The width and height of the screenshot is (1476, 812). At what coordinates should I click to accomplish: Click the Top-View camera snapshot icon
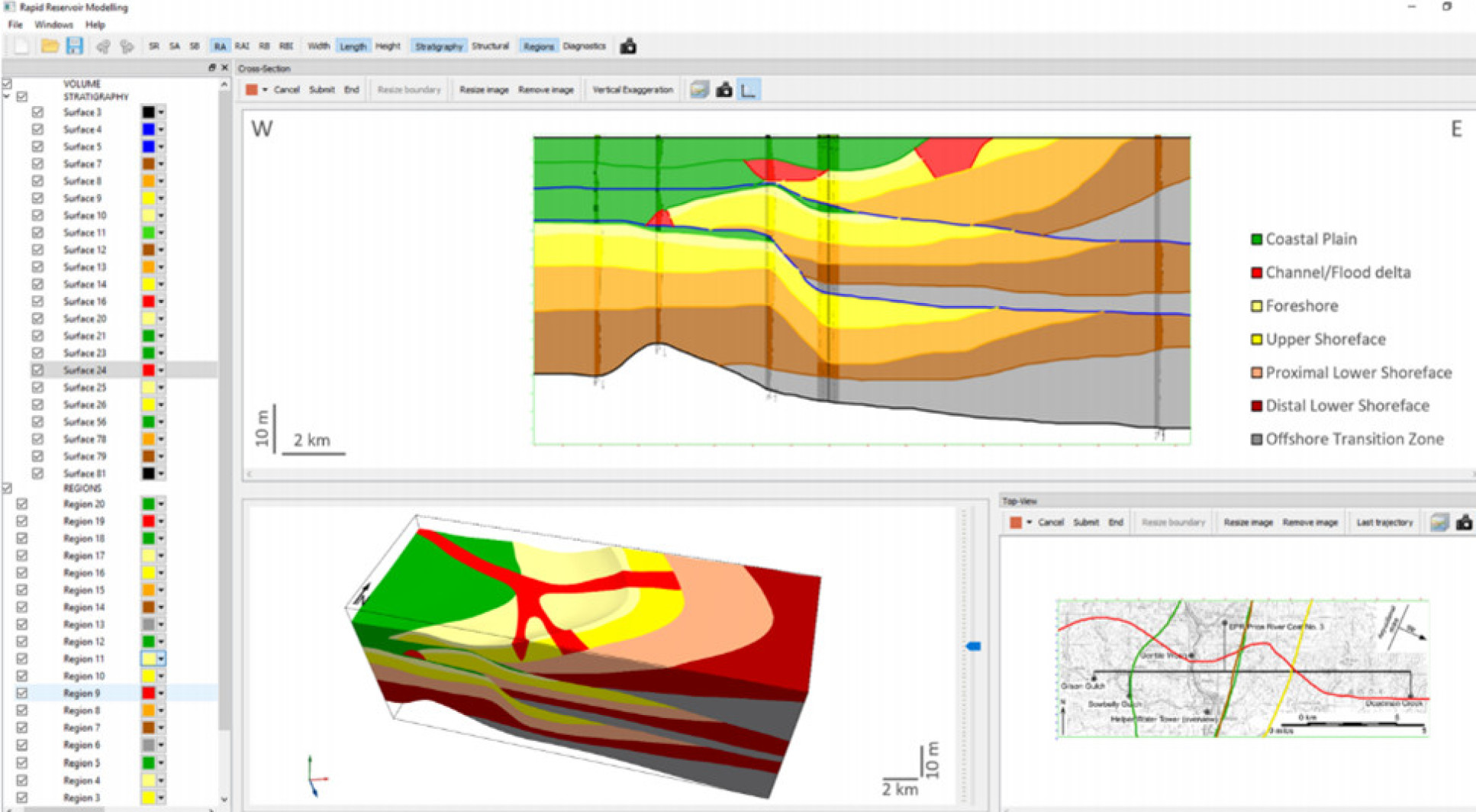[1464, 523]
